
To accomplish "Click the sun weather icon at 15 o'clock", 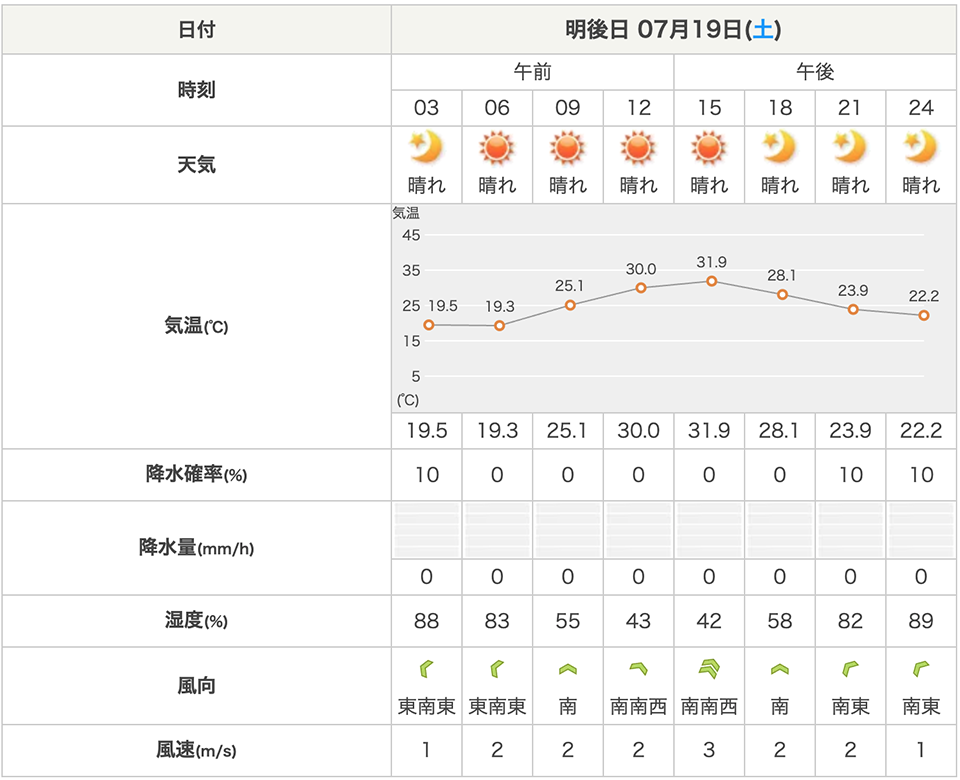I will tap(709, 149).
